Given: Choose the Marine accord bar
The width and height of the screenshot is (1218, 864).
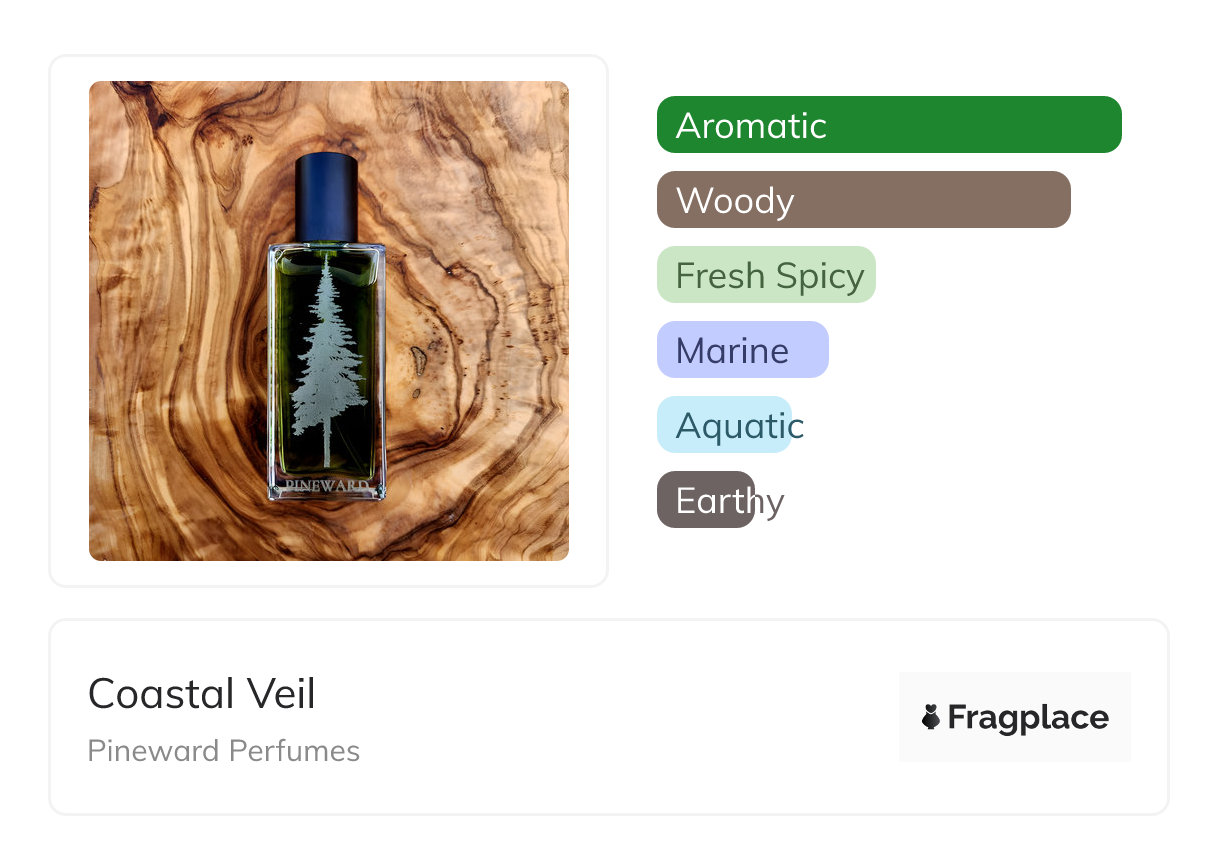Looking at the screenshot, I should 742,350.
